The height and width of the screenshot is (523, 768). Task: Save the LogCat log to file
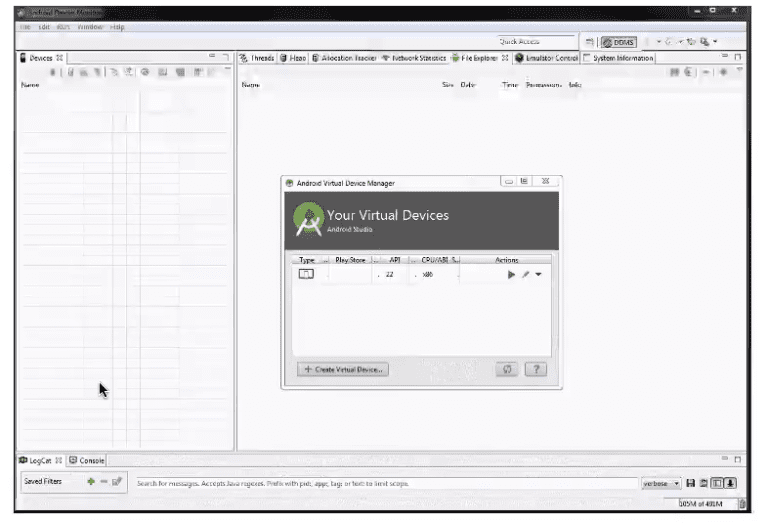690,483
